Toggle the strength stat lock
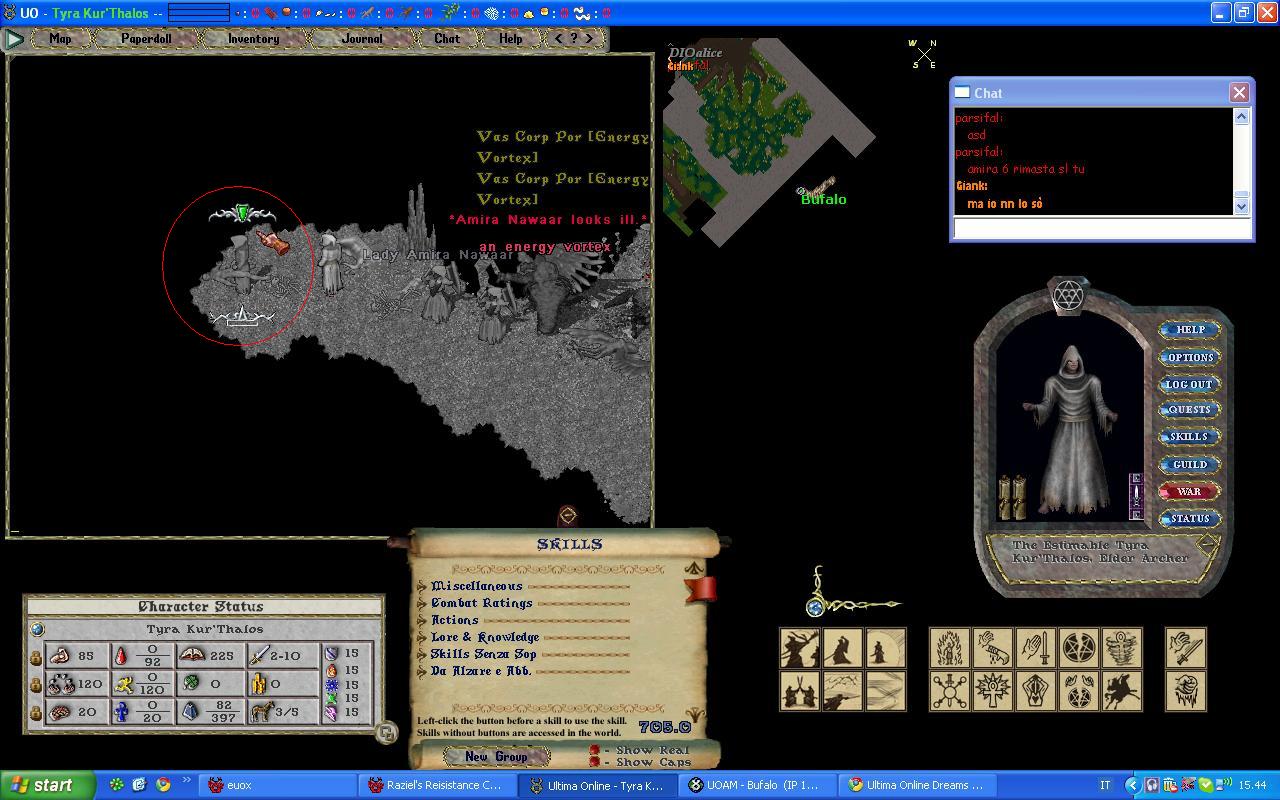This screenshot has height=800, width=1280. click(35, 658)
